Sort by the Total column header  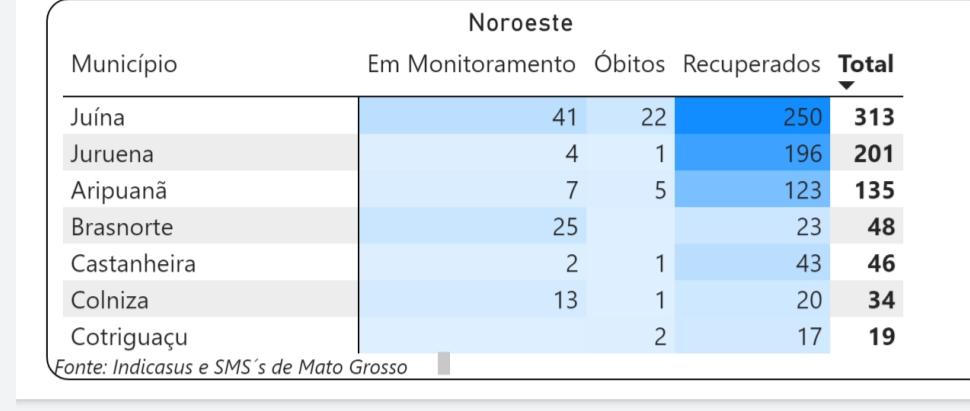pos(865,64)
